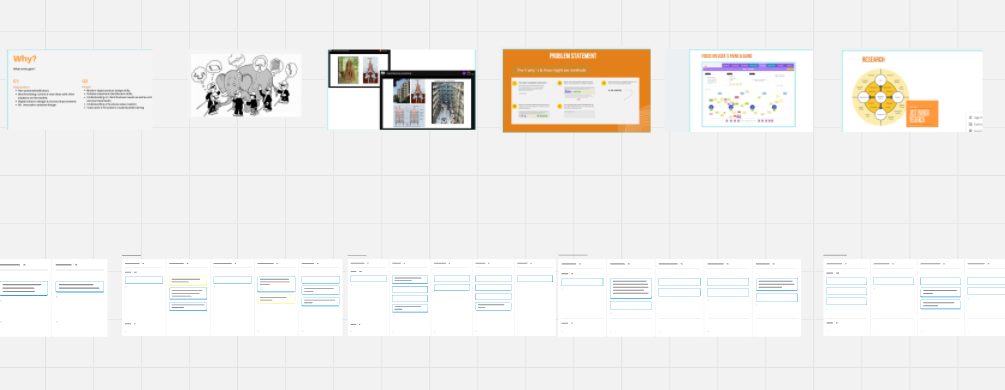The image size is (1005, 390).
Task: Click "FOCUS ON USER'S PAINS & GAINS" heading
Action: (x=726, y=56)
